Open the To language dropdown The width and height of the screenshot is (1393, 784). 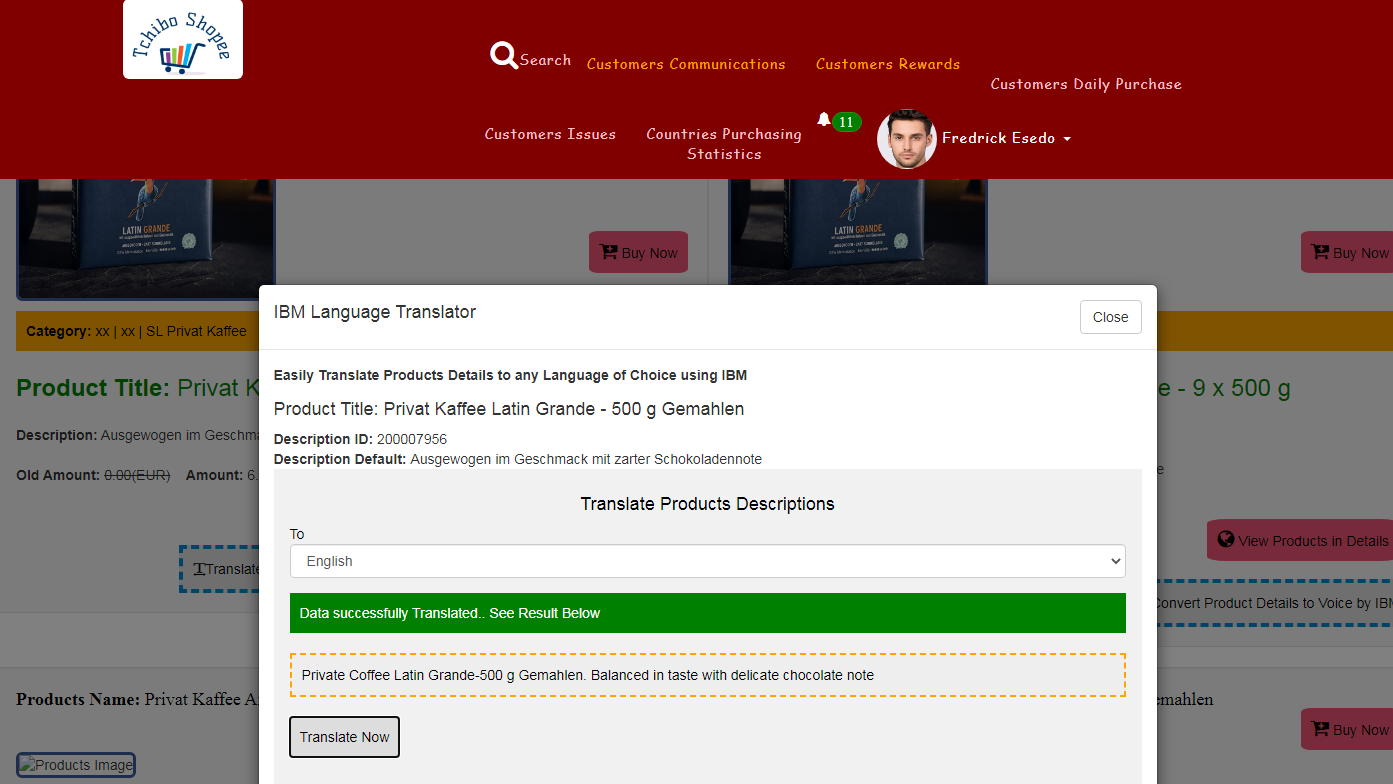pos(708,561)
